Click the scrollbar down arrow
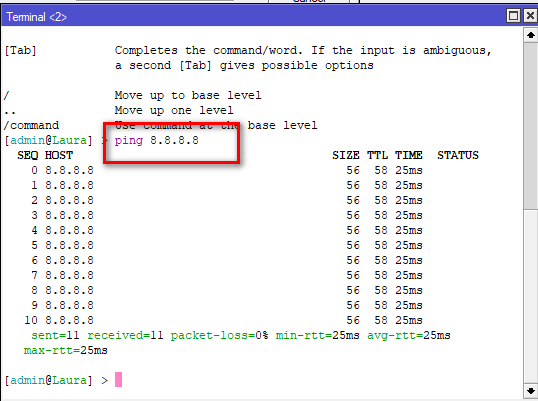This screenshot has height=401, width=538. point(531,391)
